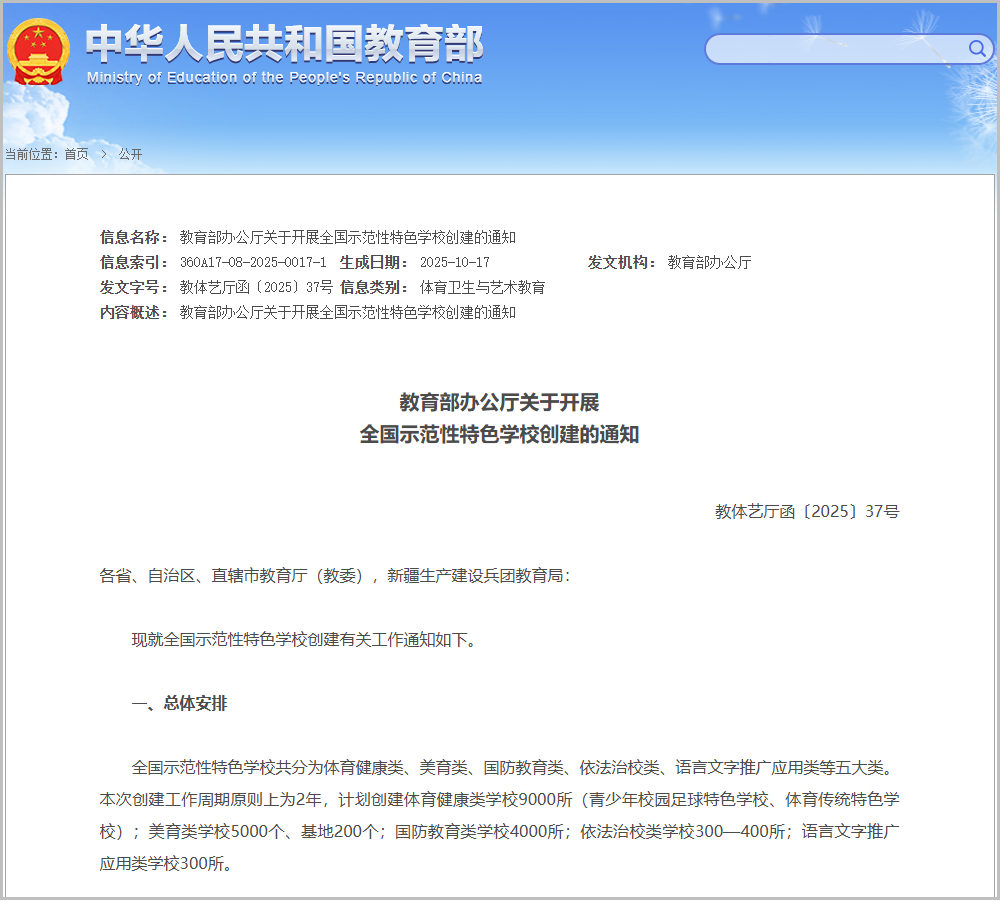1000x901 pixels.
Task: Click the last line 应用类学校300所
Action: pyautogui.click(x=166, y=863)
